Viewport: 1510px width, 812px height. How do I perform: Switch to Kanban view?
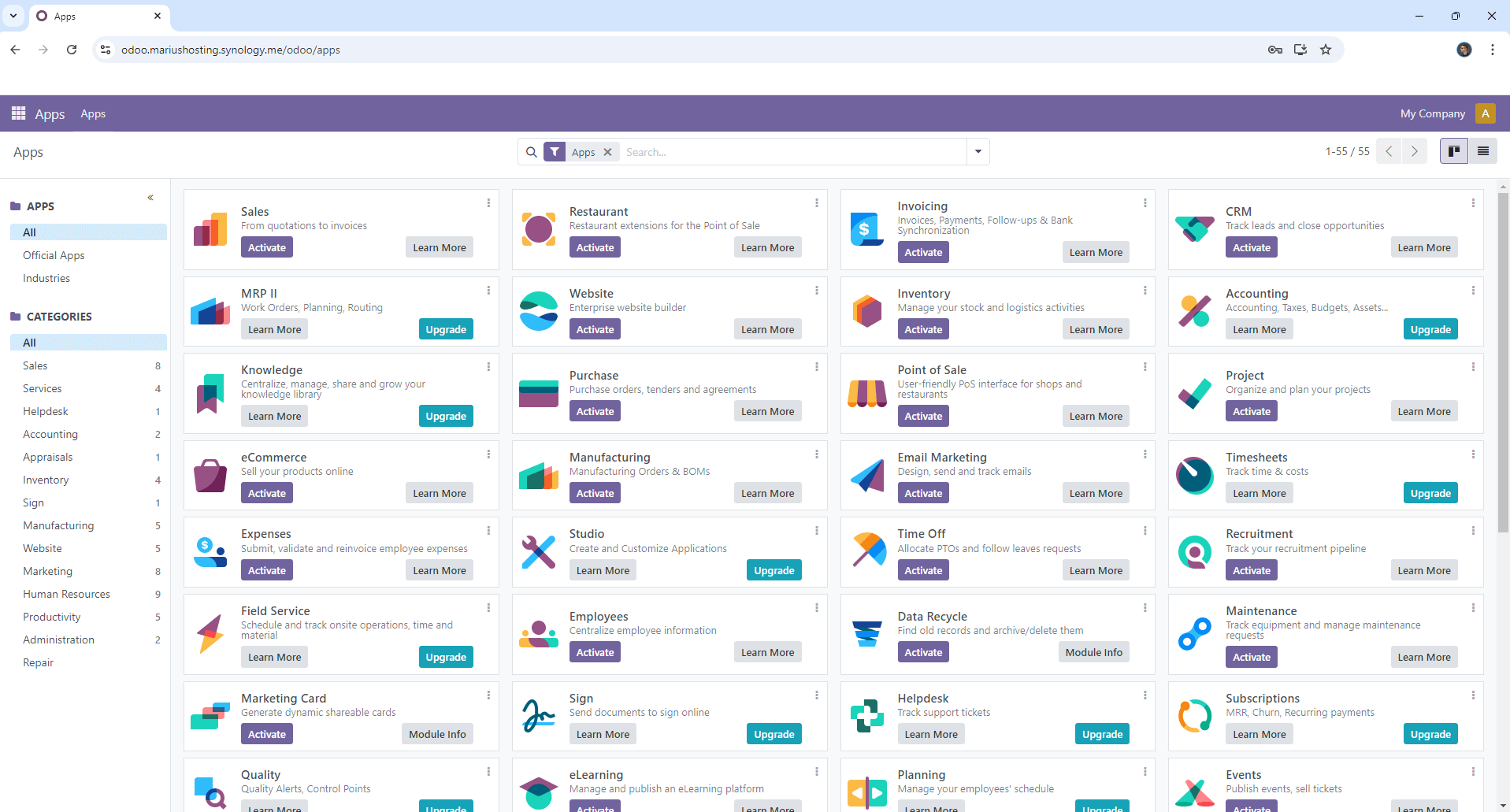click(1454, 151)
